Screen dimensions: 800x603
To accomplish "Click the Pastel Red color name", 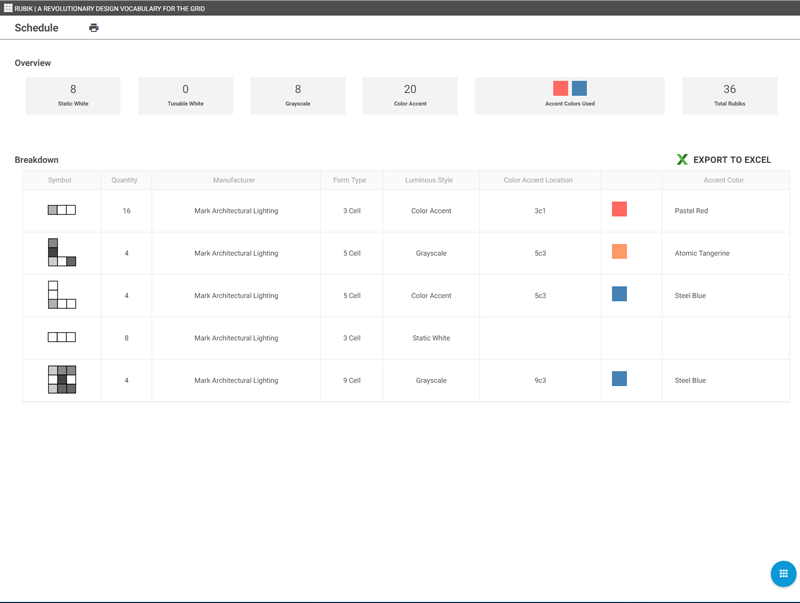I will [691, 211].
